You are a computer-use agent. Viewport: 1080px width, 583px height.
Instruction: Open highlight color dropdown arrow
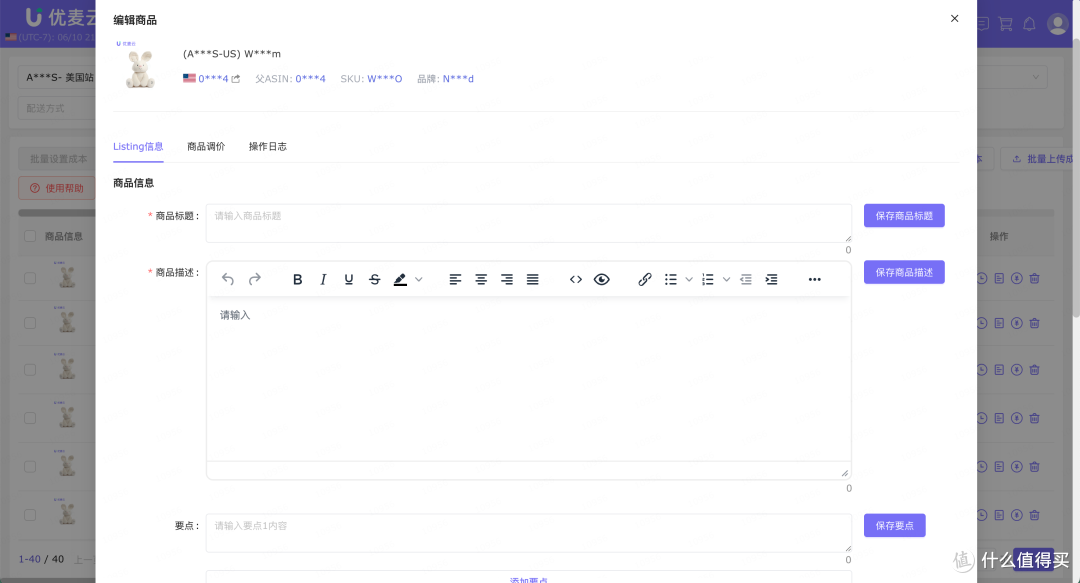(x=419, y=279)
